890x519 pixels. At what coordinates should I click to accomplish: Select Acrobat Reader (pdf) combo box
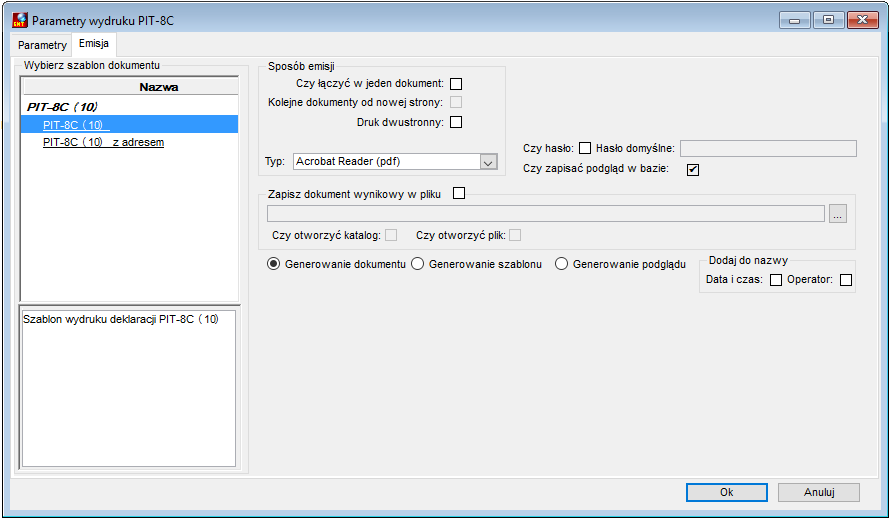coord(395,162)
